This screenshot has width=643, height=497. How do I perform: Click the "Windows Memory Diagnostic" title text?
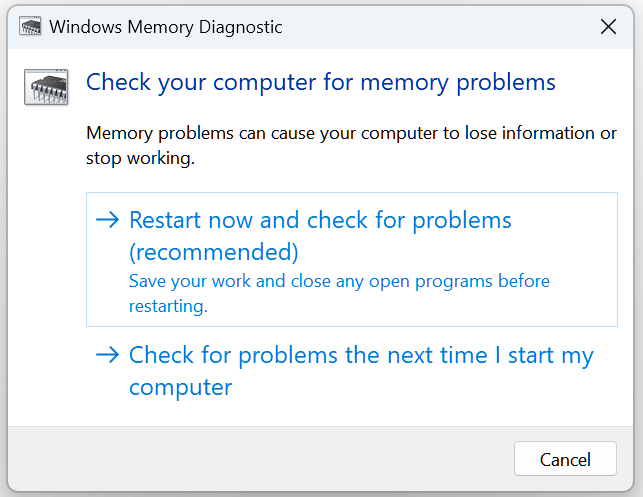165,27
